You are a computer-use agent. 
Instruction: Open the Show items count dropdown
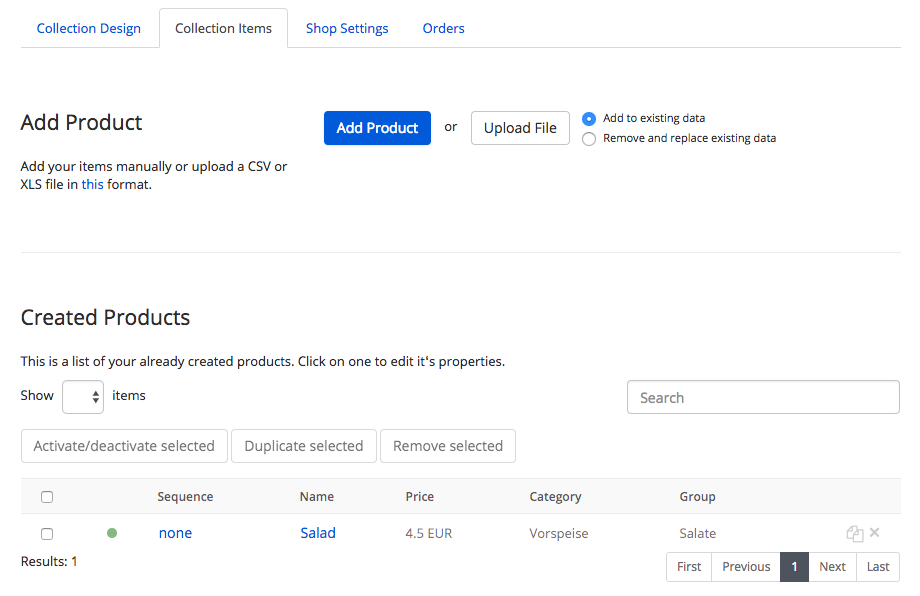click(x=83, y=397)
